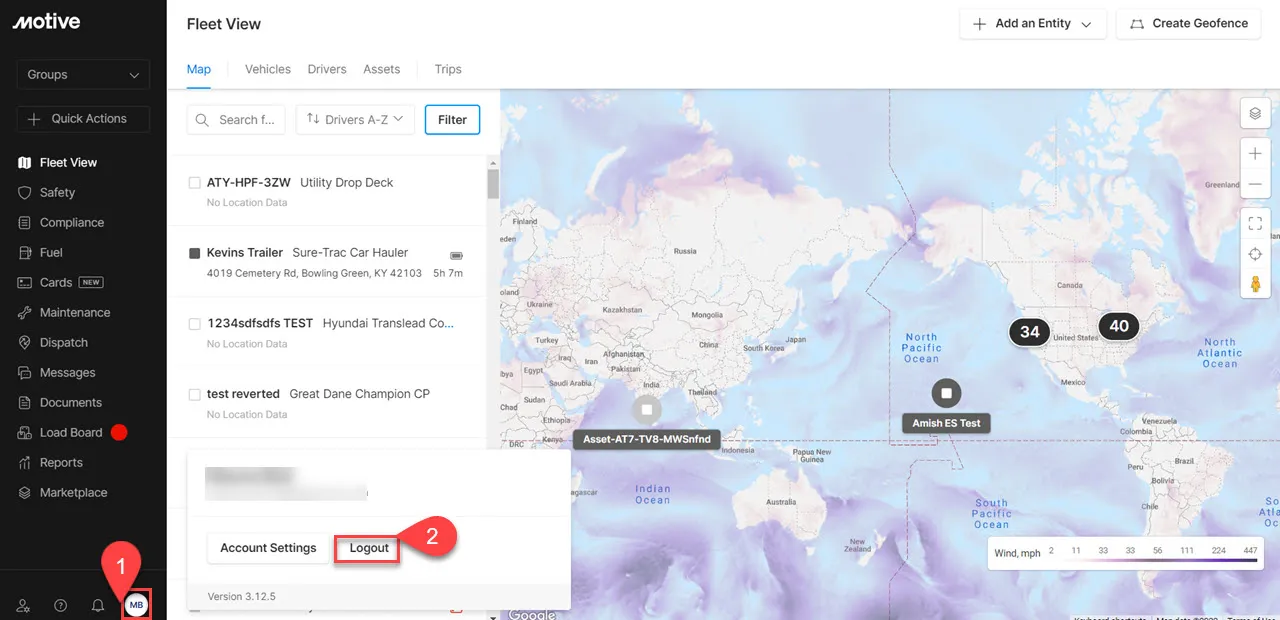Image resolution: width=1280 pixels, height=620 pixels.
Task: Activate Street View pegman on map
Action: tap(1255, 283)
